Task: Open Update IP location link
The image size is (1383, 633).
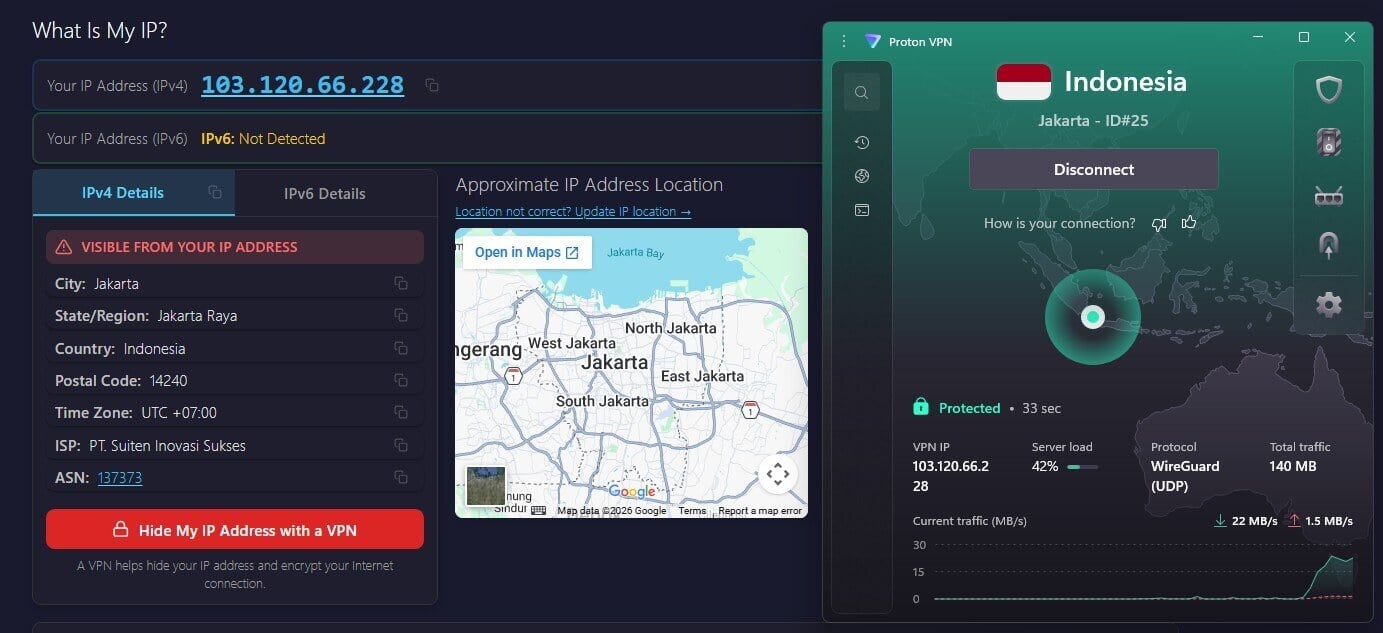Action: [573, 212]
